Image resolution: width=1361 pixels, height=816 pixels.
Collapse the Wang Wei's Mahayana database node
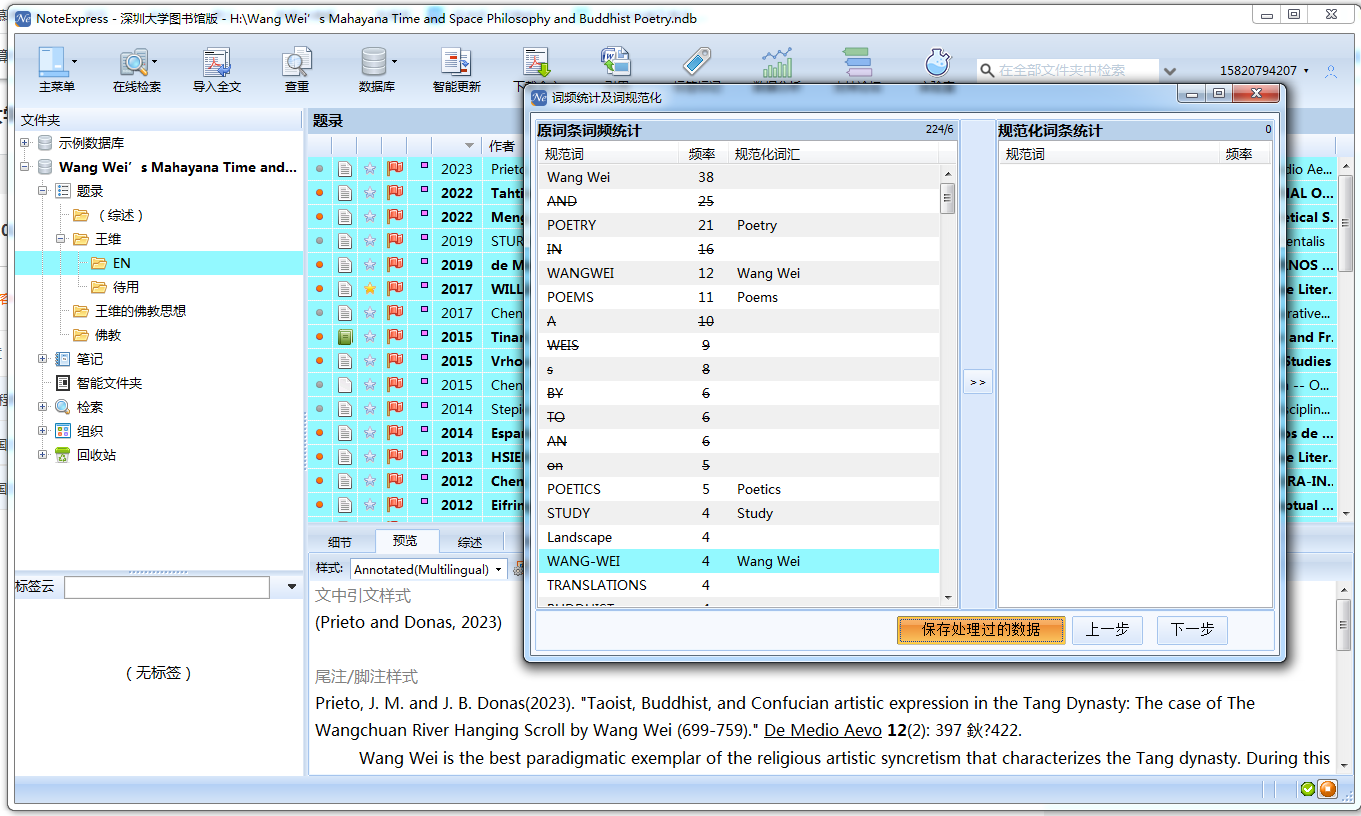click(x=24, y=167)
